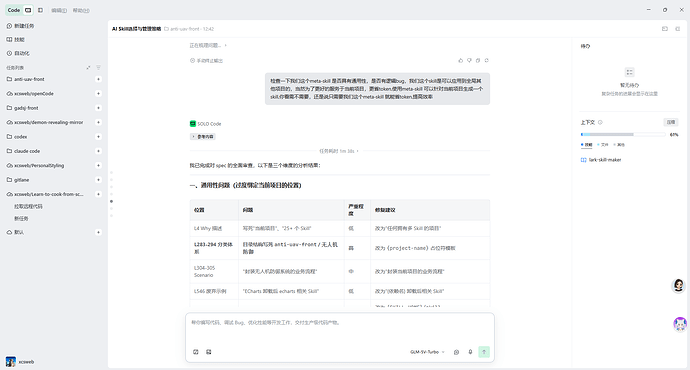This screenshot has height=370, width=690.
Task: Open the 编辑 menu
Action: [x=59, y=10]
